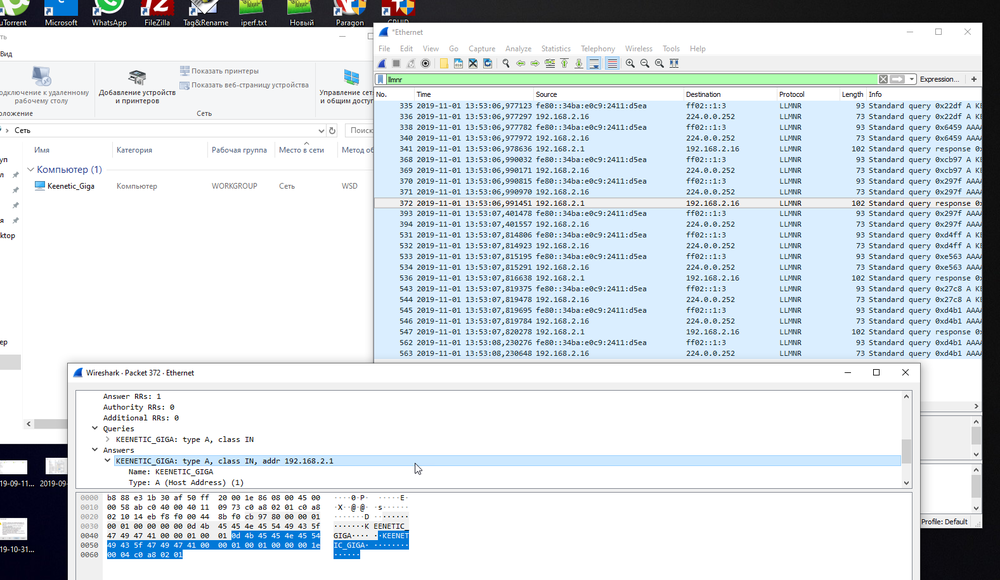
Task: Select packet 335 in the packet list
Action: (677, 106)
